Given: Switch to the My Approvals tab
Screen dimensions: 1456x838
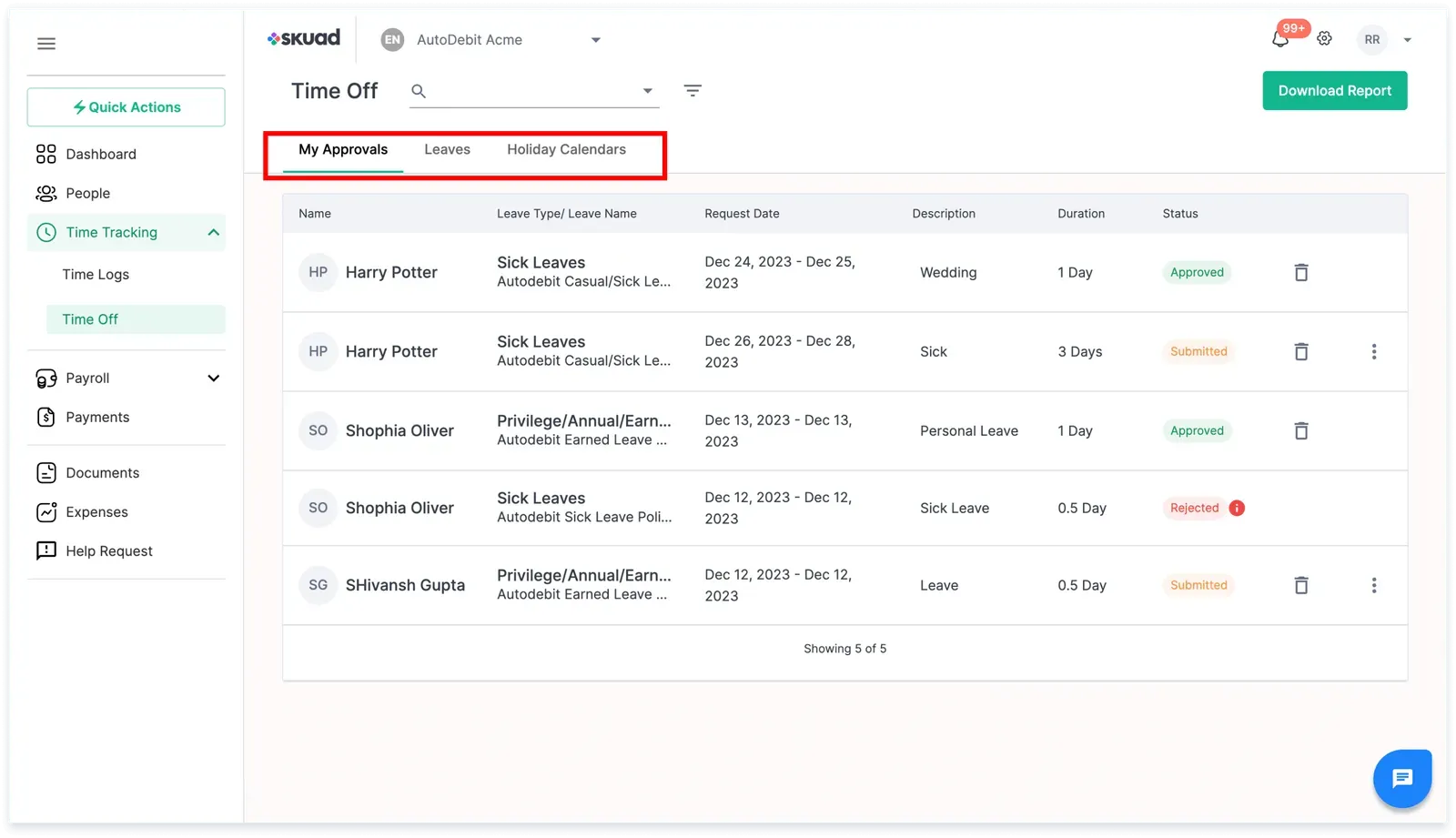Looking at the screenshot, I should (343, 149).
